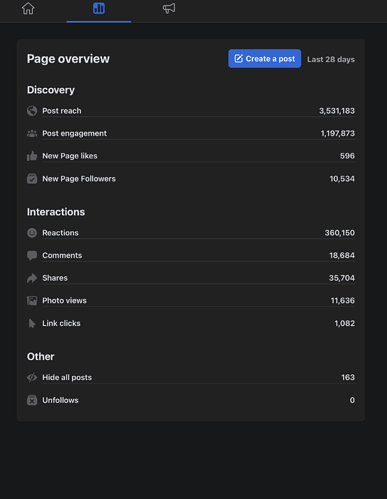Select the Hide all posts label
Screen dimensions: 387x499
(67, 377)
